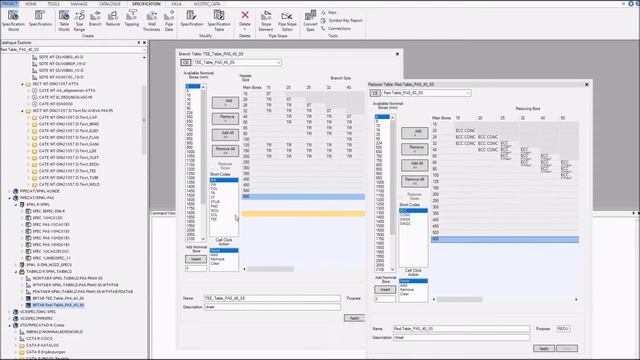The height and width of the screenshot is (360, 640).
Task: Open Specification Table modify tool
Action: coord(219,20)
